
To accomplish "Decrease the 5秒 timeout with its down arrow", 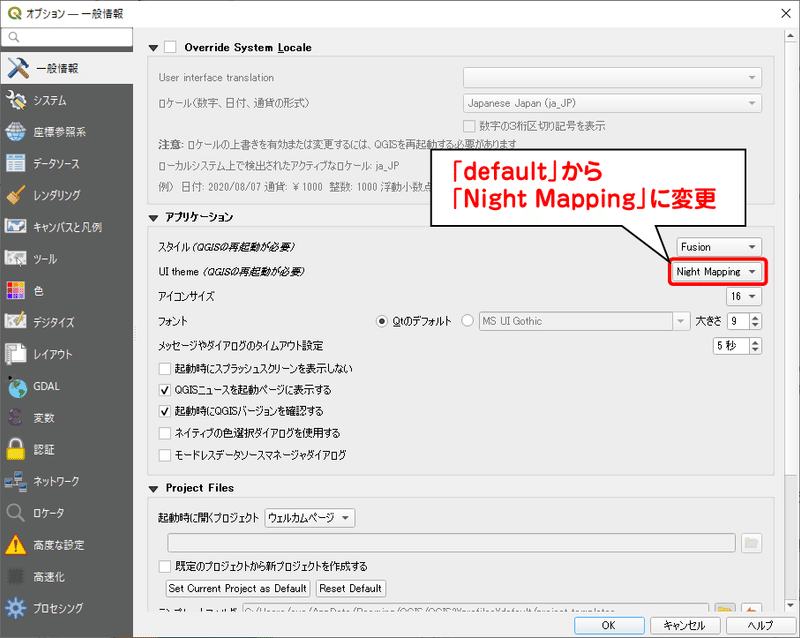I will coord(755,350).
